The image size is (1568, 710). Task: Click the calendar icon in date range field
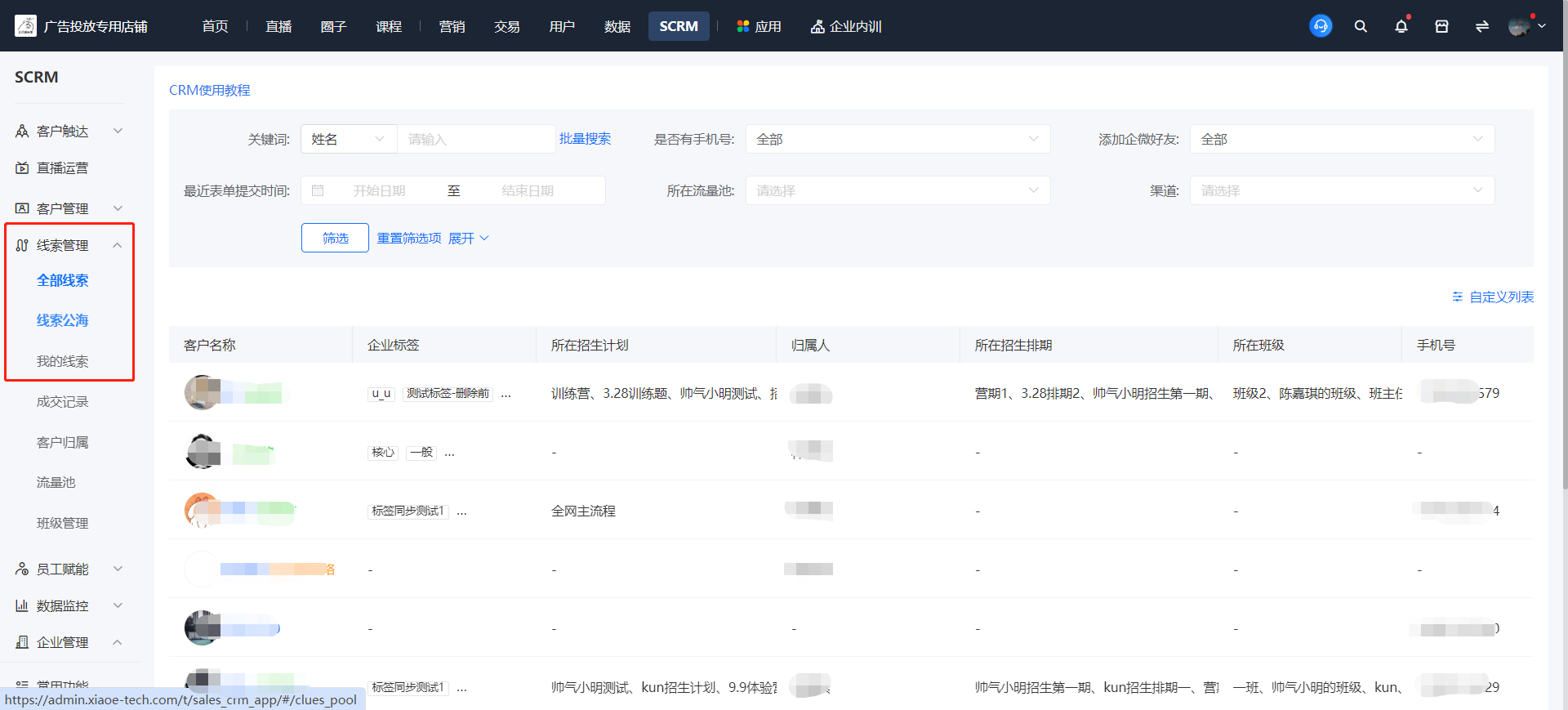pyautogui.click(x=318, y=190)
